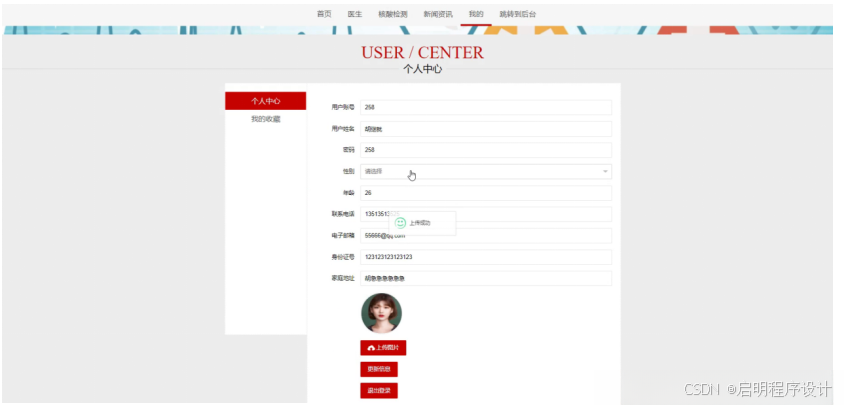844x405 pixels.
Task: Select 个人中心 in the left sidebar
Action: tap(265, 101)
